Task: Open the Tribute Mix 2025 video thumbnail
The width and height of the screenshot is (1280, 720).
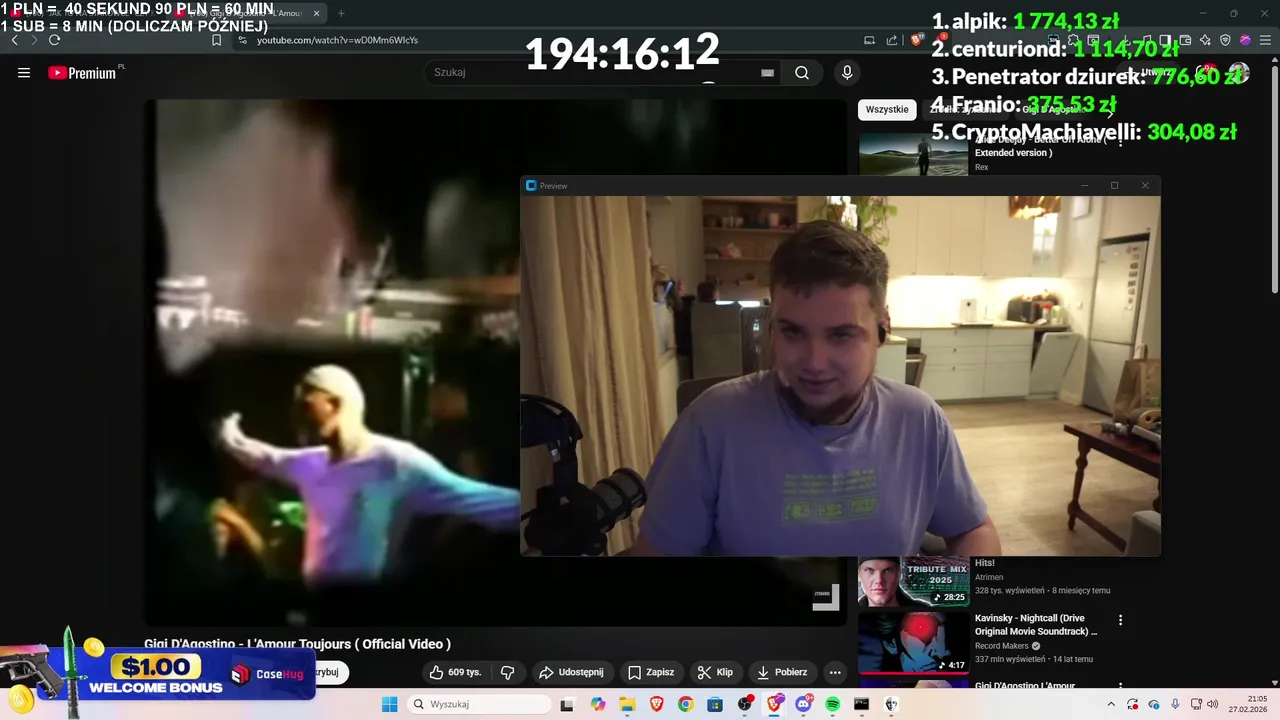Action: pos(913,581)
